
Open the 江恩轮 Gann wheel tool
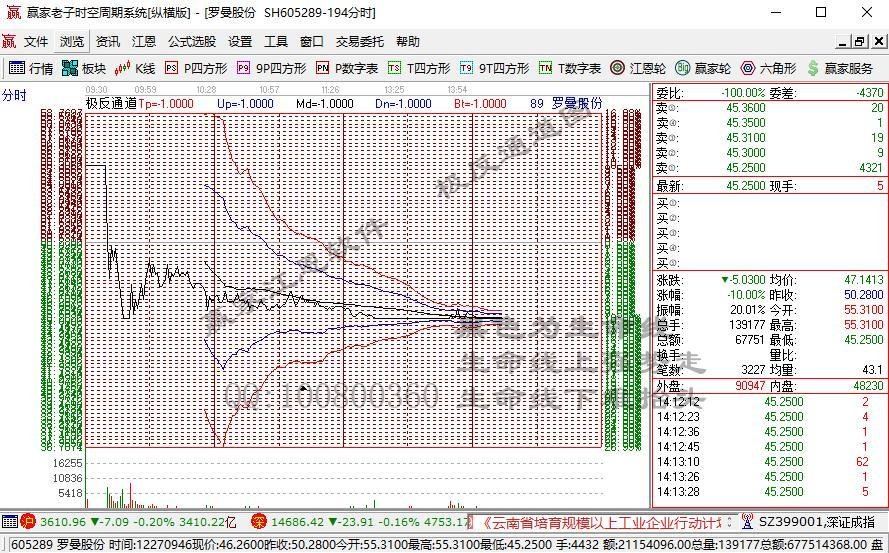[638, 69]
